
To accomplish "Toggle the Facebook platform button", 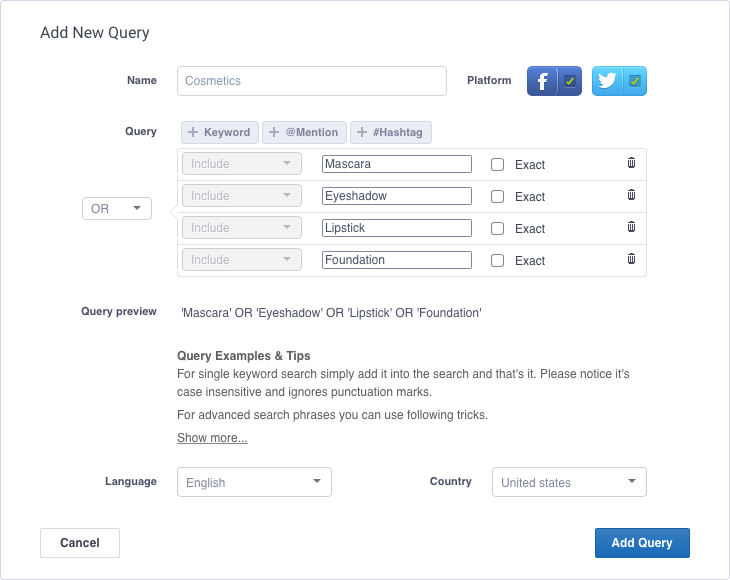I will tap(554, 81).
